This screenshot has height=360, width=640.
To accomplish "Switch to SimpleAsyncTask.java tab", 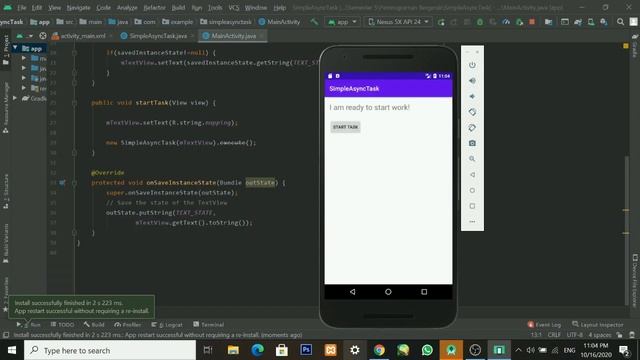I will pos(158,36).
